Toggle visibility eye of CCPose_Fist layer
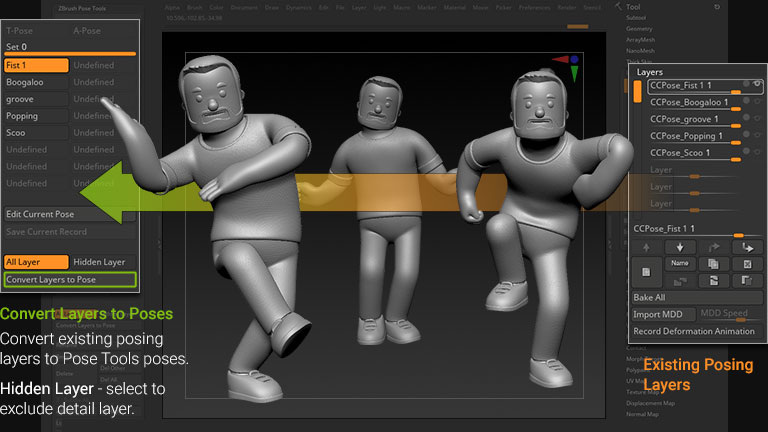The height and width of the screenshot is (432, 768). (x=758, y=84)
